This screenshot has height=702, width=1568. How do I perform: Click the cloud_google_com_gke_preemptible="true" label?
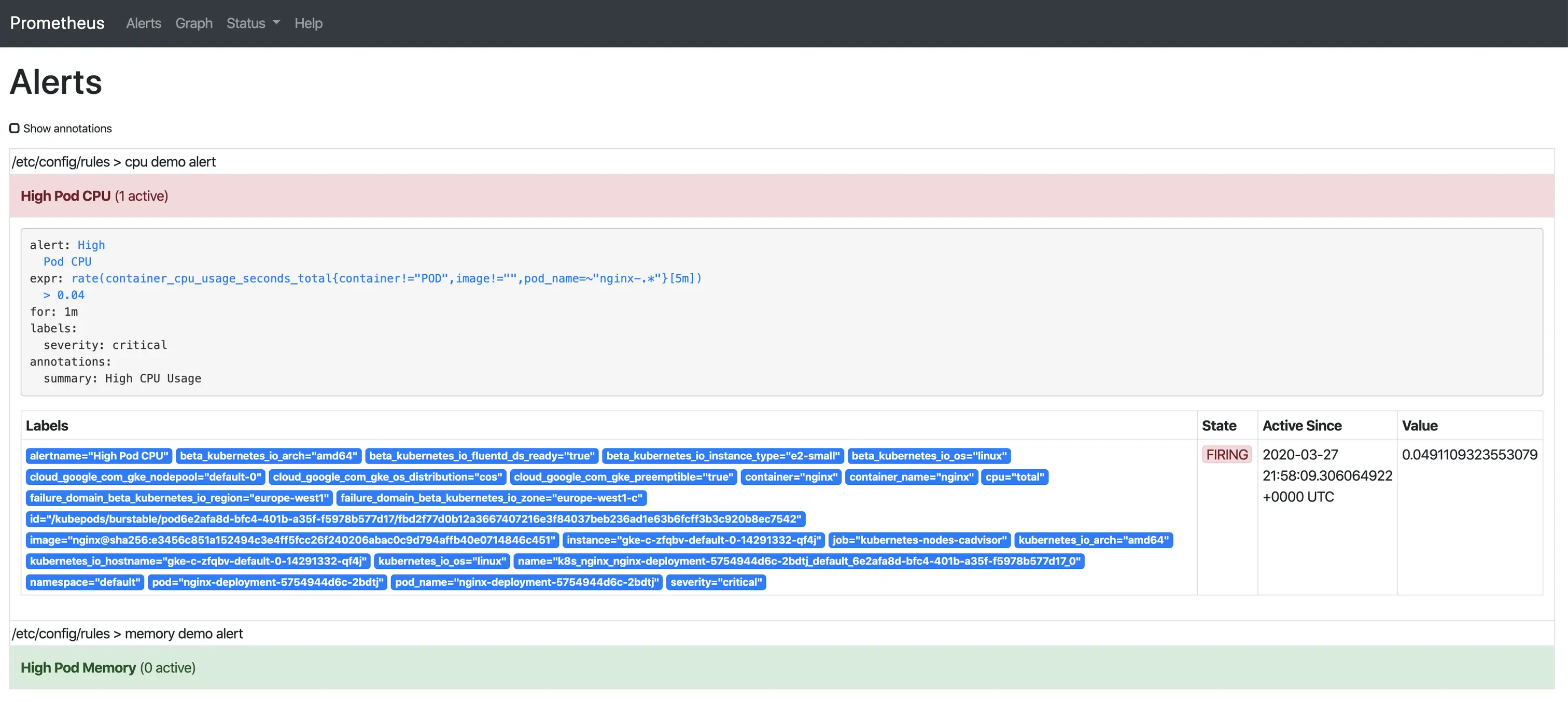(x=623, y=476)
